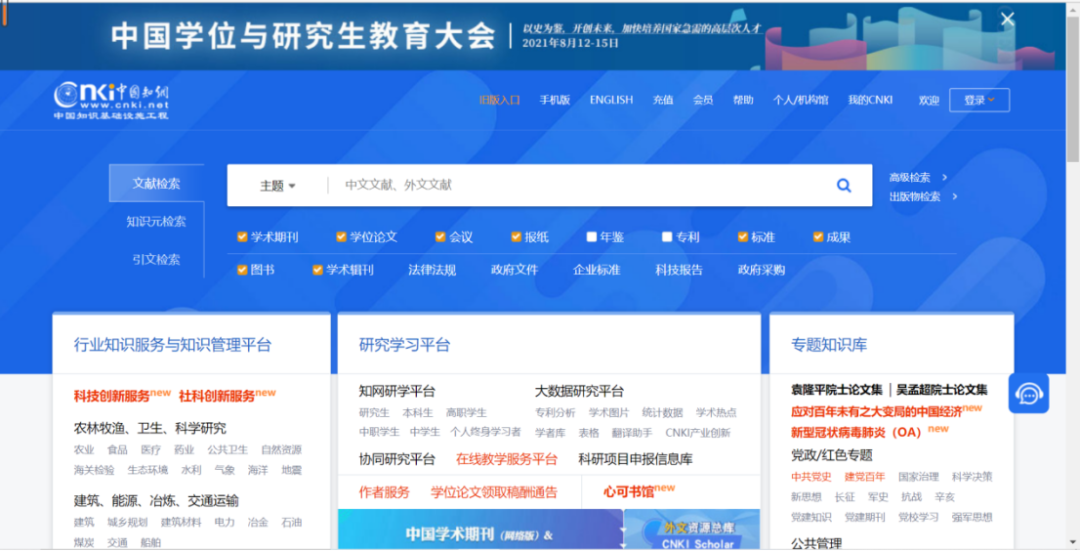1080x551 pixels.
Task: Disable the 图书 checkbox
Action: (x=242, y=270)
